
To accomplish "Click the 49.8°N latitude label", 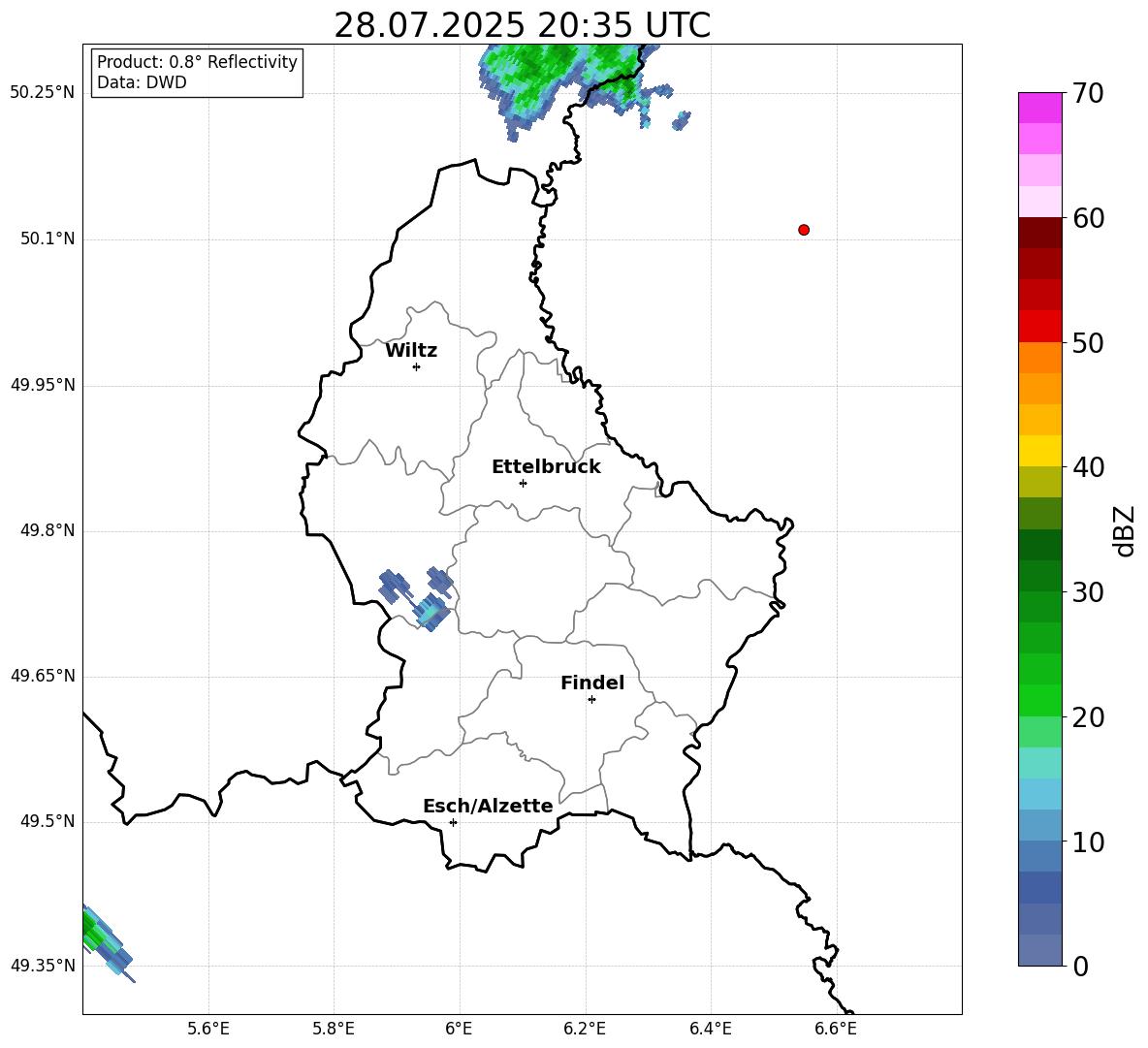I will tap(48, 530).
